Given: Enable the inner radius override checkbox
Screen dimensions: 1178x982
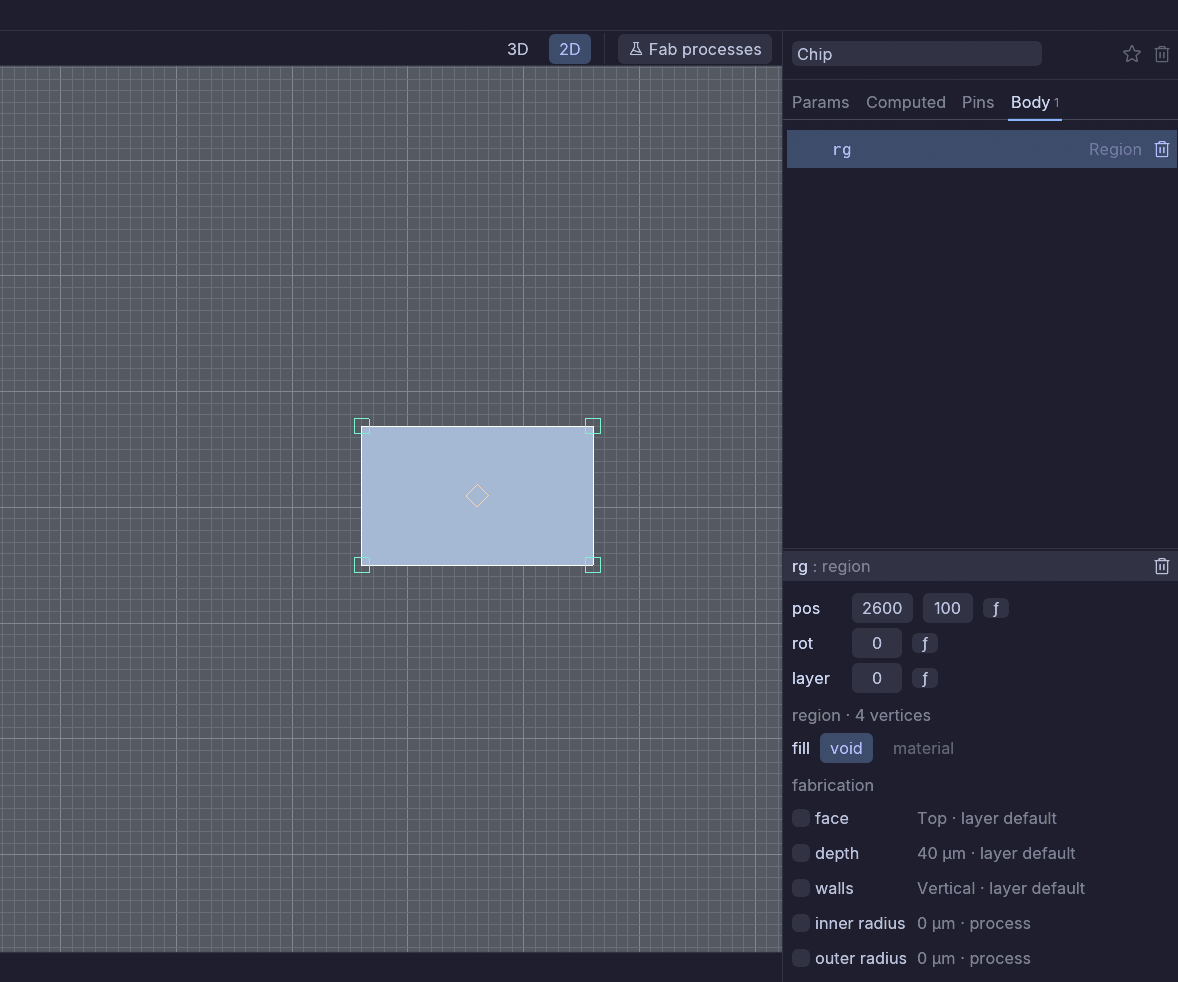Looking at the screenshot, I should 801,923.
